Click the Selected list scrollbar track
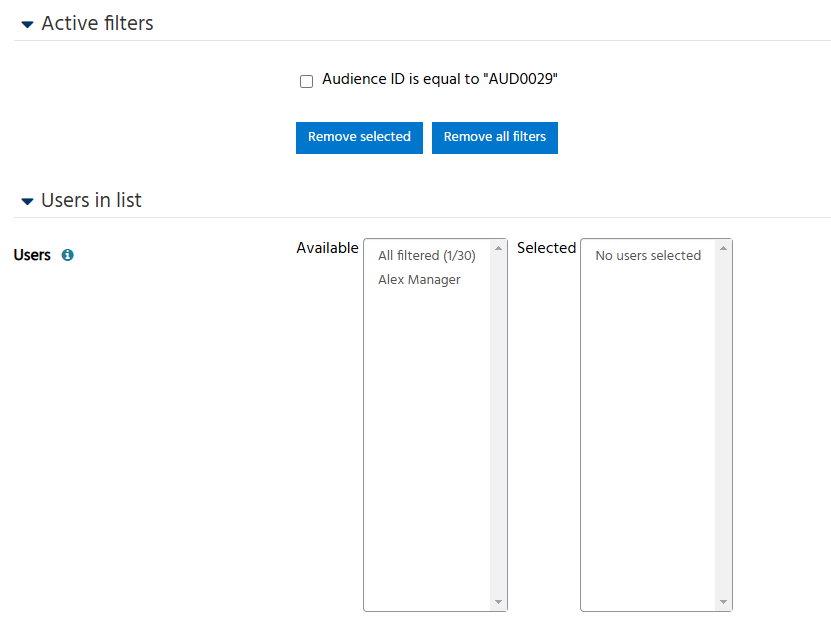 pos(723,420)
